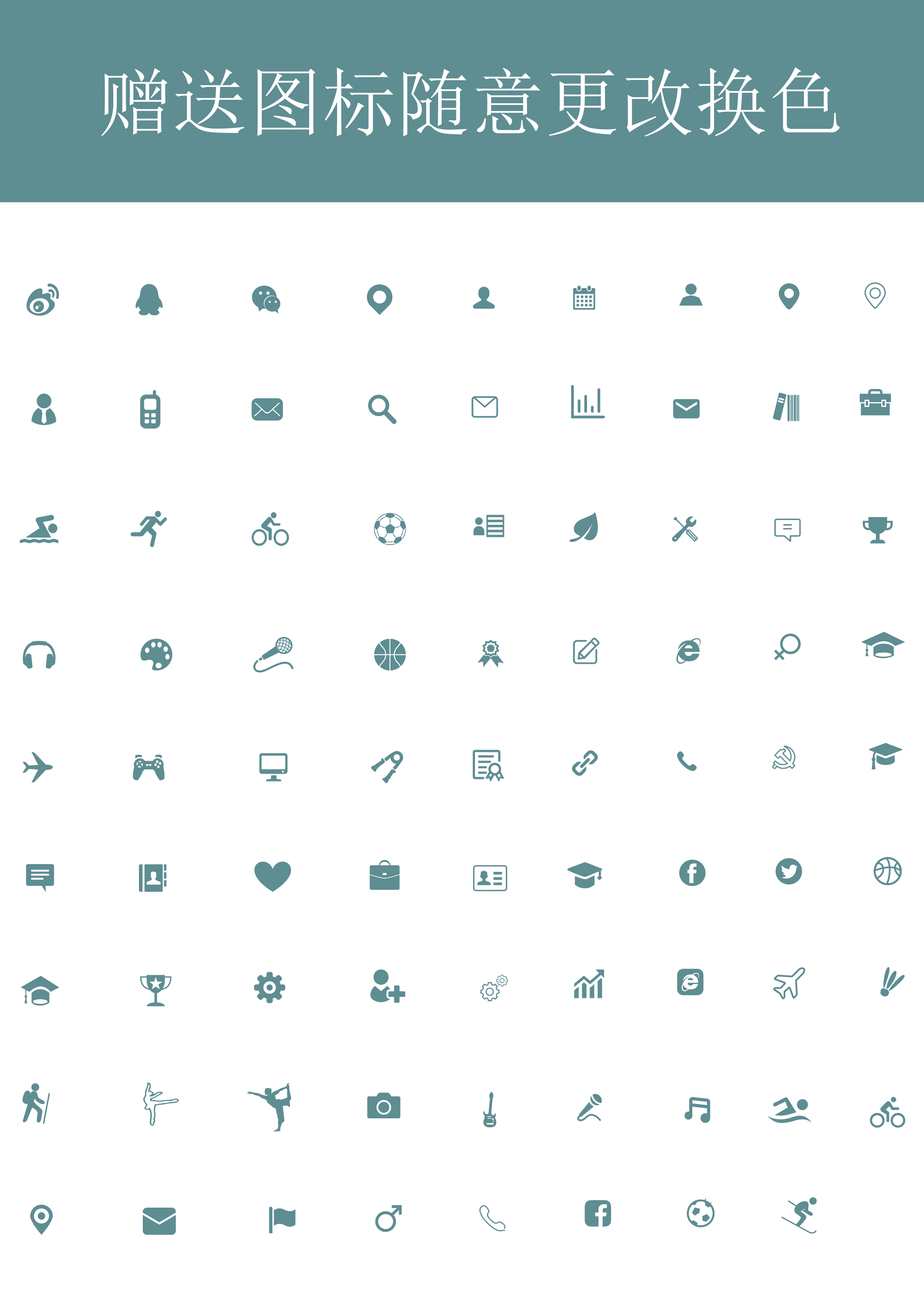The height and width of the screenshot is (1307, 924).
Task: Click the headphones icon
Action: click(x=39, y=654)
